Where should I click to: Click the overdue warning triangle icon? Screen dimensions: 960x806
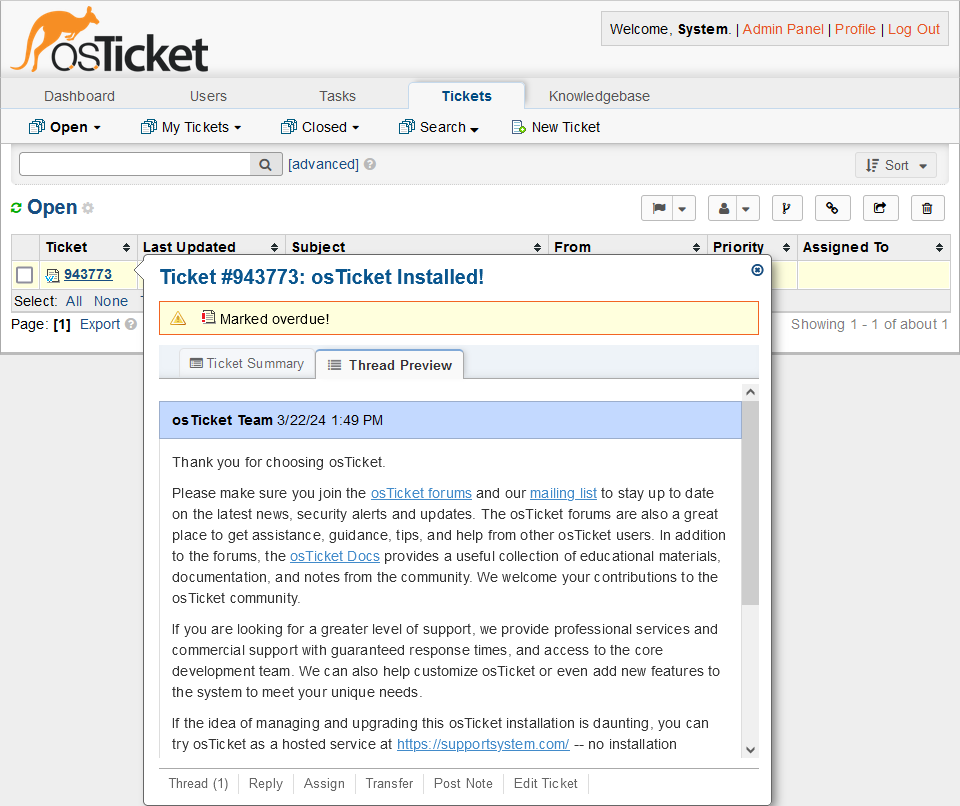[x=178, y=318]
